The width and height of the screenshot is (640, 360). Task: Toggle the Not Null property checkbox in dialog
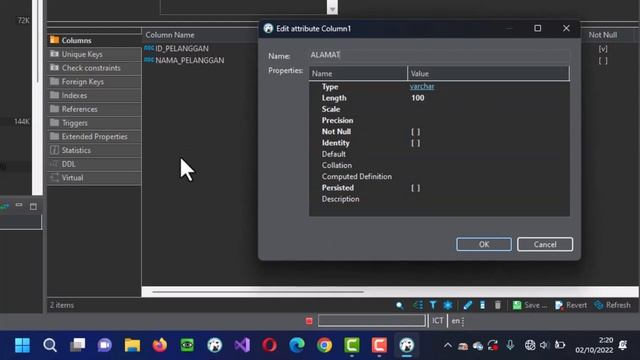pos(416,132)
